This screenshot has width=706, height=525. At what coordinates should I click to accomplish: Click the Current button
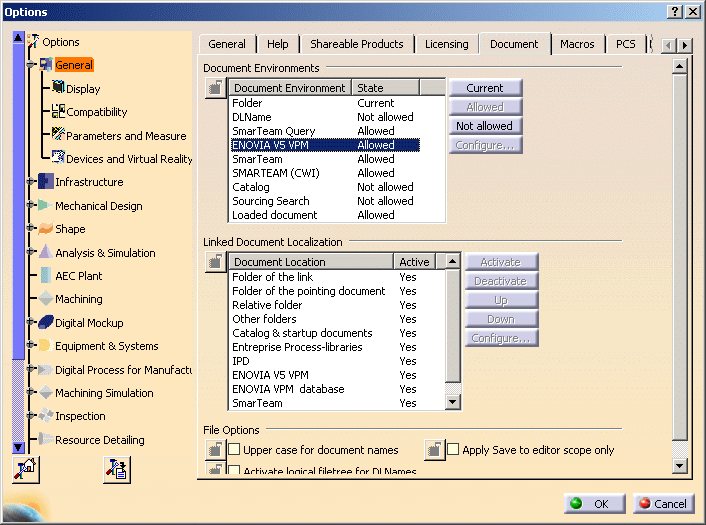[x=485, y=88]
